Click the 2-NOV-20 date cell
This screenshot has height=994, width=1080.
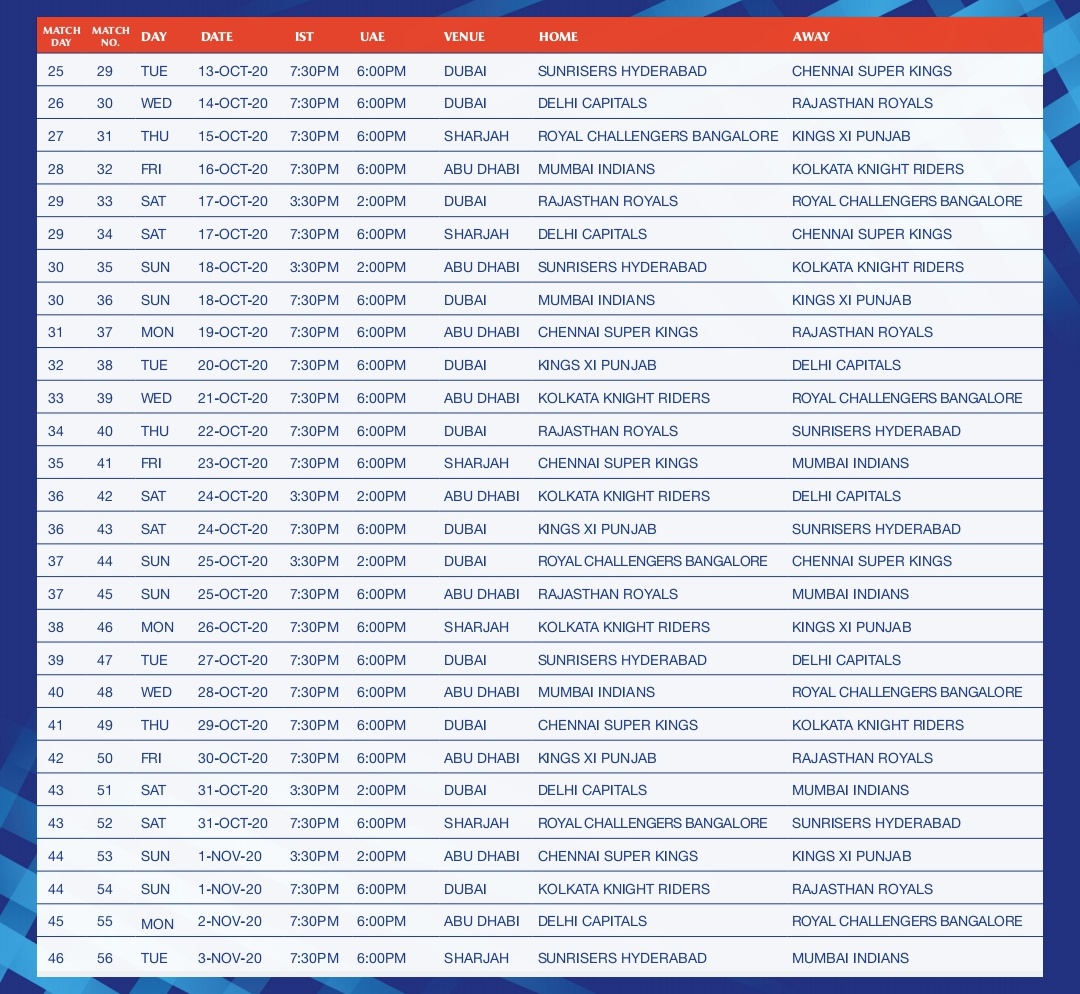pyautogui.click(x=230, y=921)
